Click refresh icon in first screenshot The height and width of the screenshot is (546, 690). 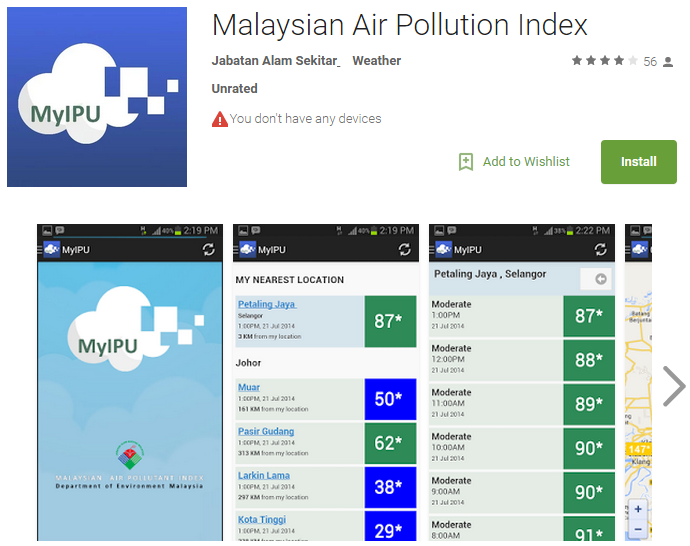click(x=209, y=249)
